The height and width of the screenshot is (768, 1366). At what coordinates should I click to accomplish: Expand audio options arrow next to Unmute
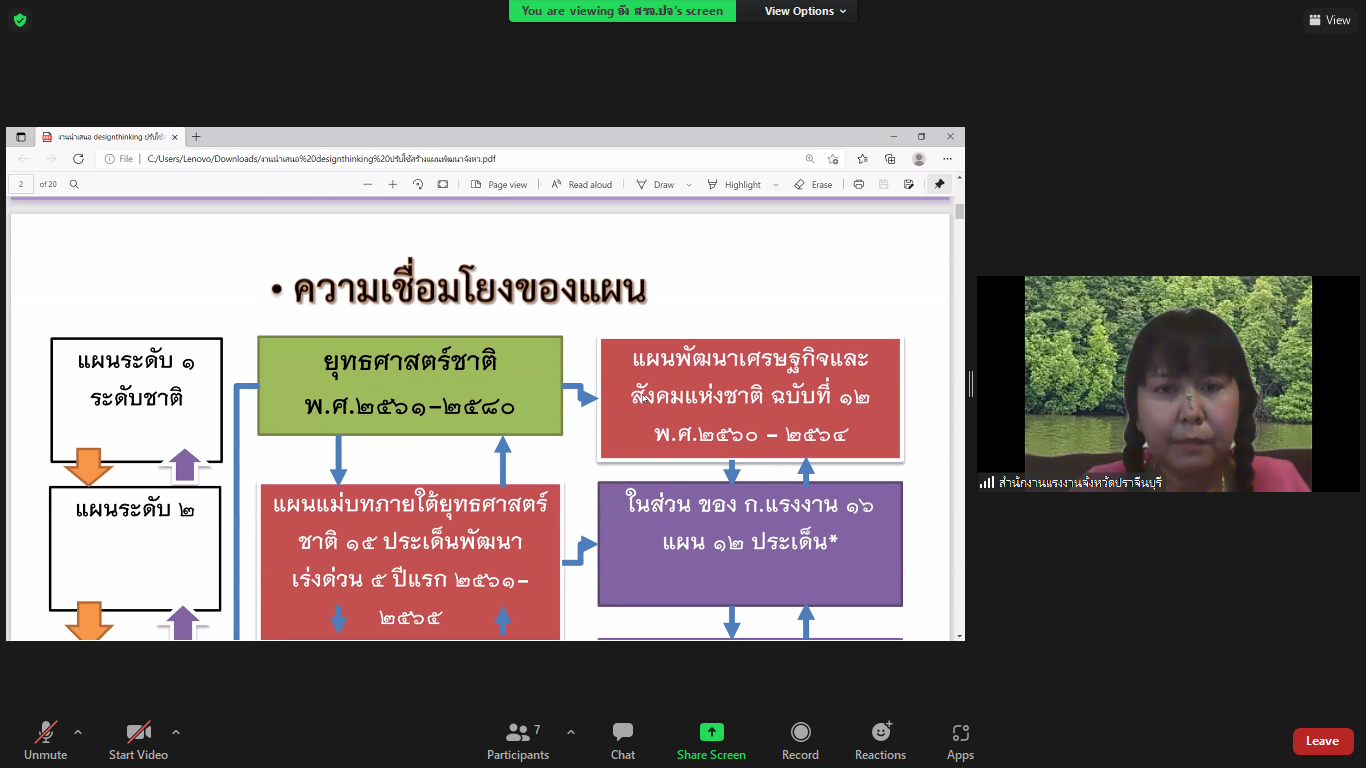78,732
